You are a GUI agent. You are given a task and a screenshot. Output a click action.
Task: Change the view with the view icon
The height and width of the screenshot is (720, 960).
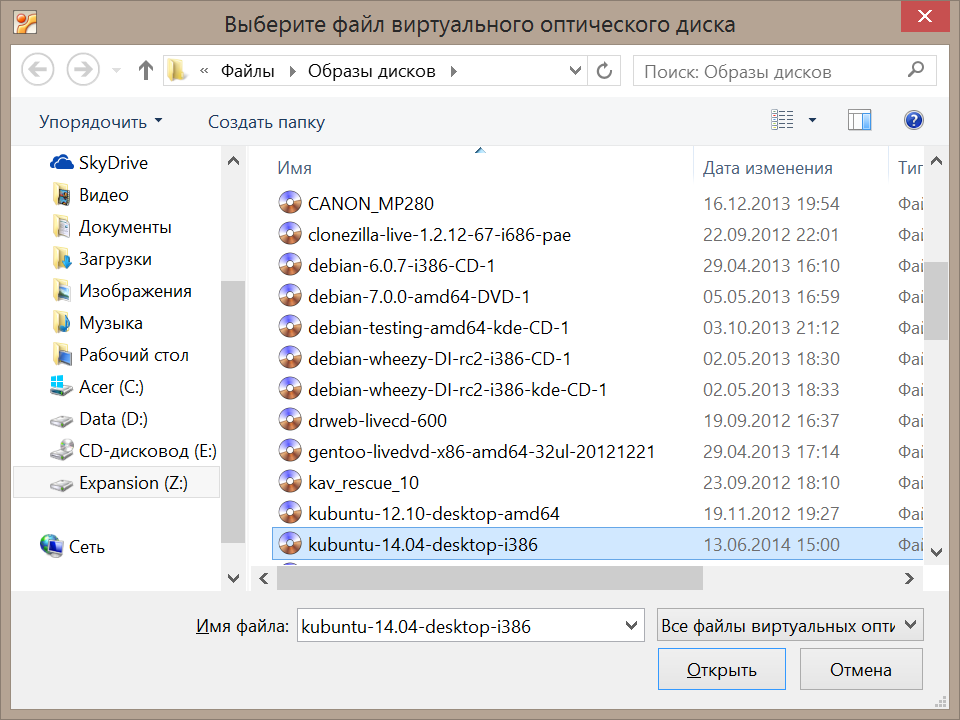pos(782,120)
